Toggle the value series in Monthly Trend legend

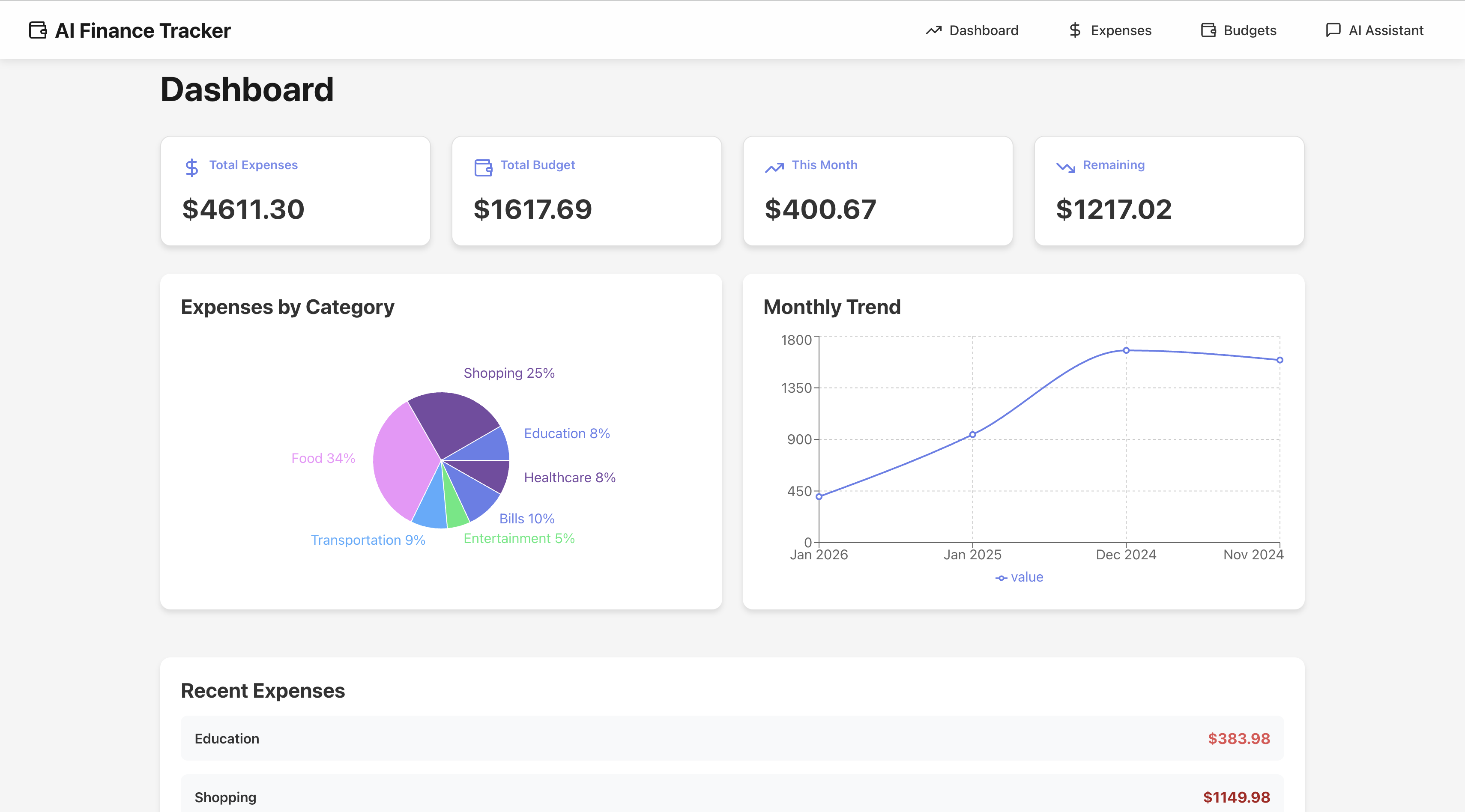click(x=1019, y=576)
